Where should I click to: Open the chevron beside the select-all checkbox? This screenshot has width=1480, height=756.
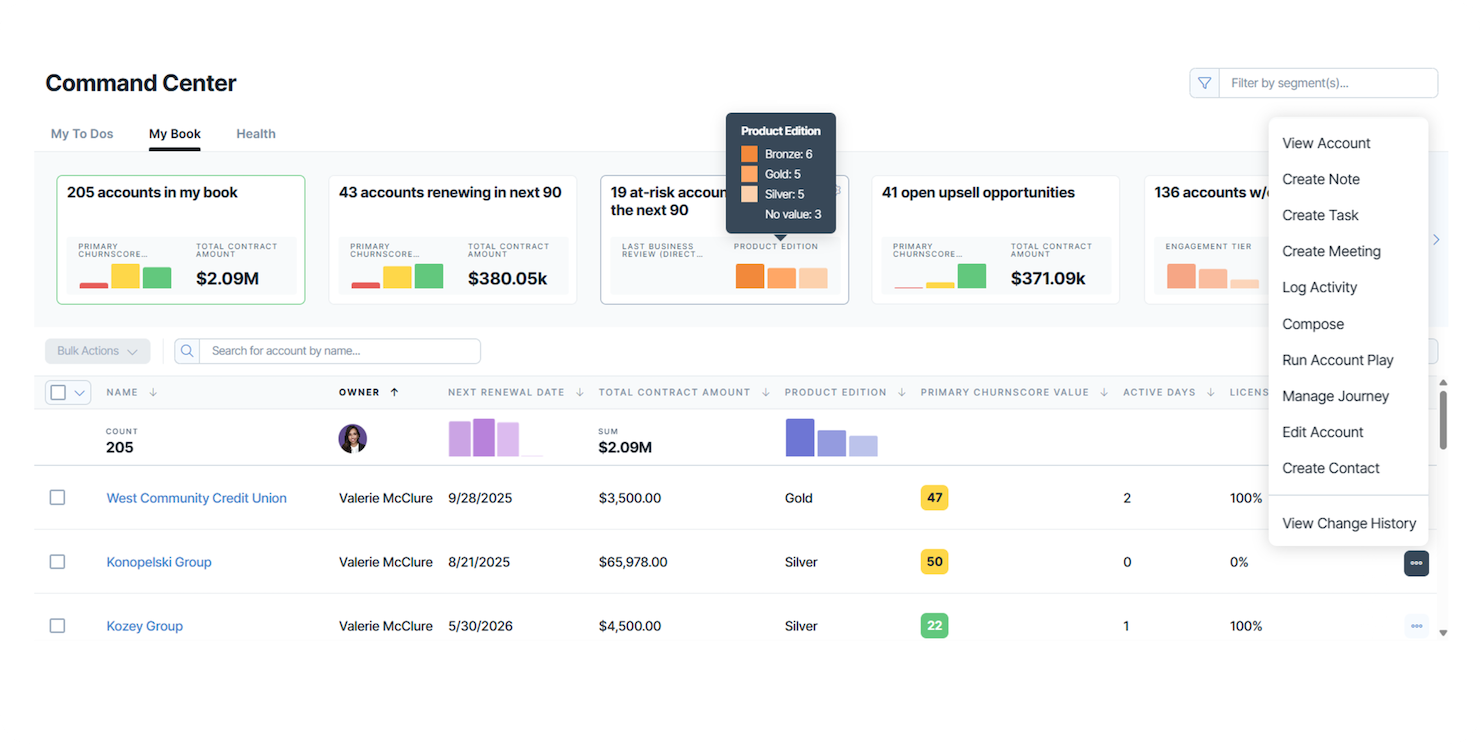pos(78,392)
